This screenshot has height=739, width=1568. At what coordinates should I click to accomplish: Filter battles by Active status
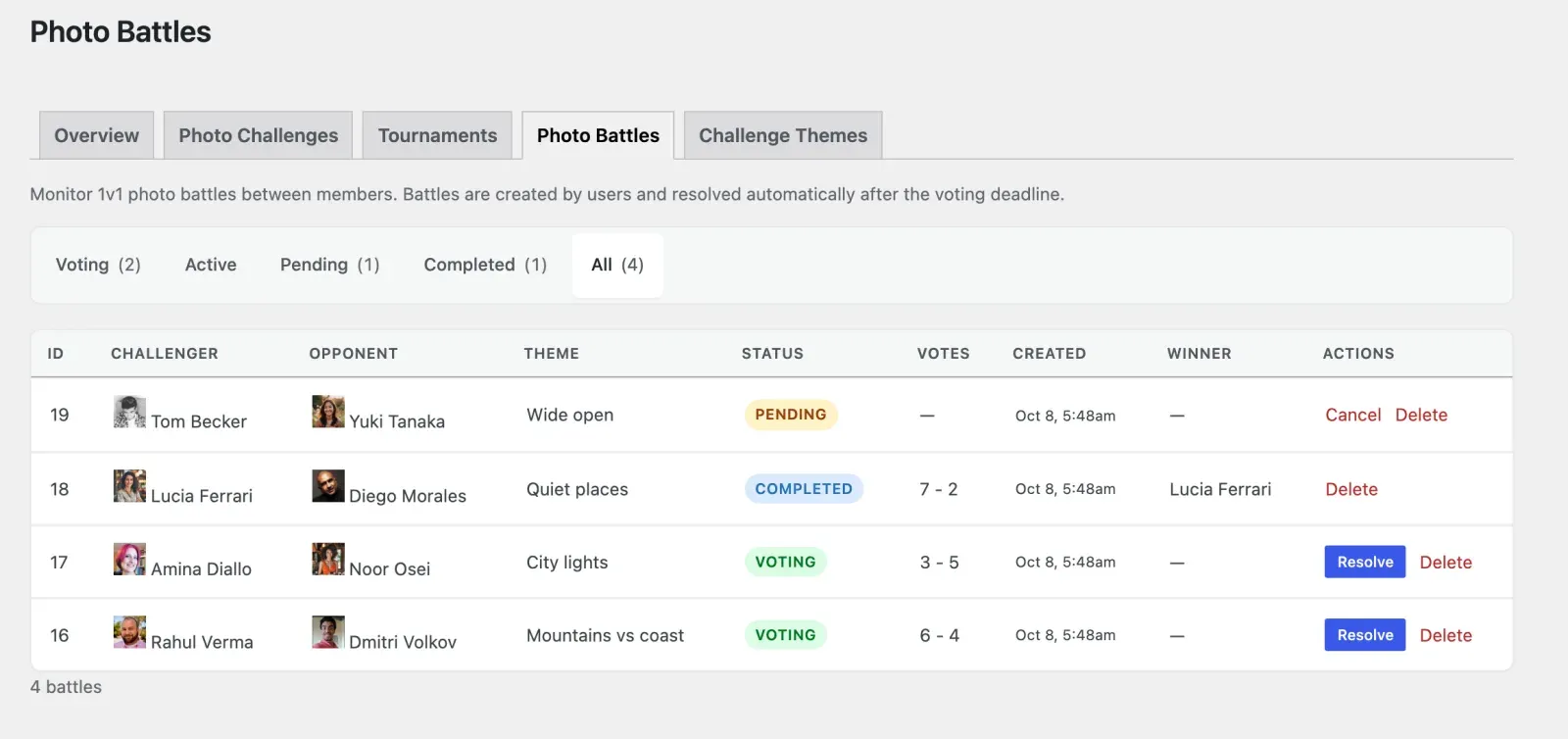point(211,265)
